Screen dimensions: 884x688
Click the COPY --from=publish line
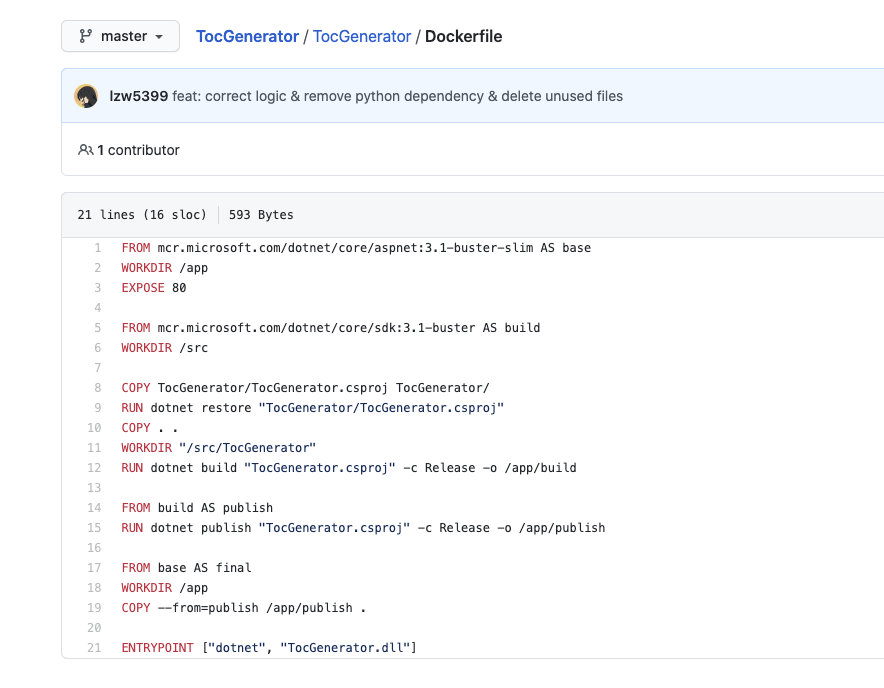pyautogui.click(x=244, y=608)
